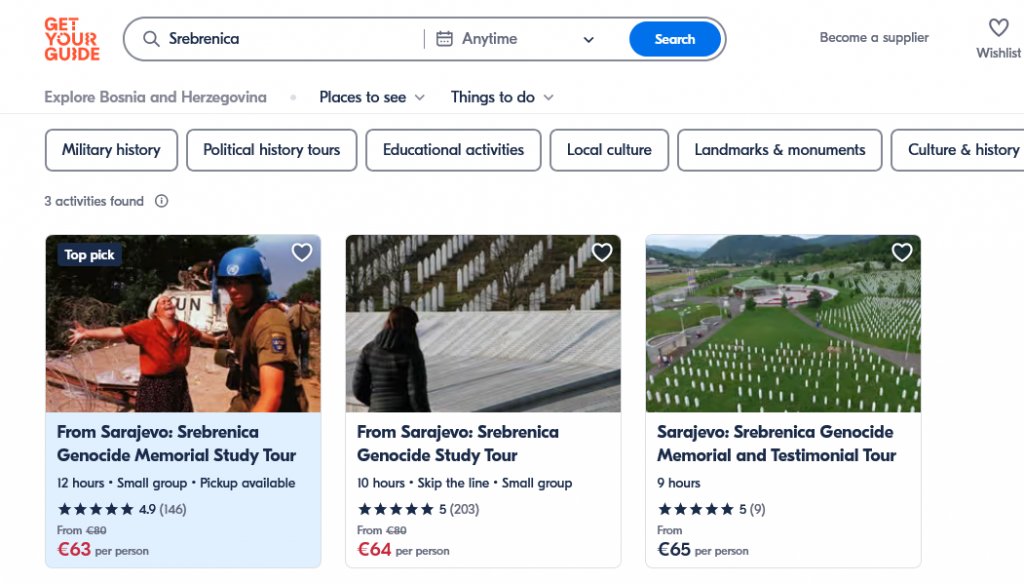The height and width of the screenshot is (584, 1024).
Task: Click the GetYourGuide logo
Action: 72,39
